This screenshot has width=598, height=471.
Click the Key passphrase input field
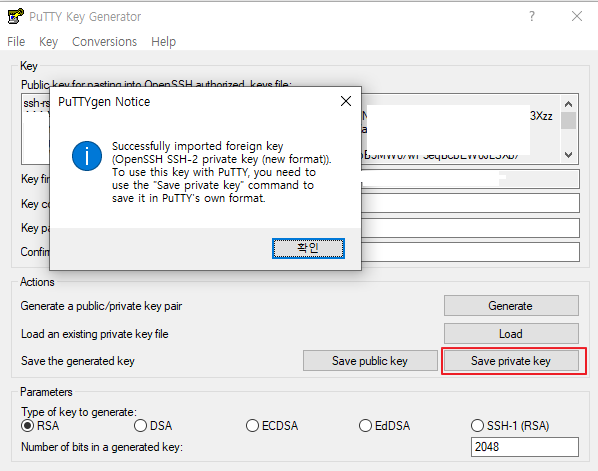pos(470,228)
